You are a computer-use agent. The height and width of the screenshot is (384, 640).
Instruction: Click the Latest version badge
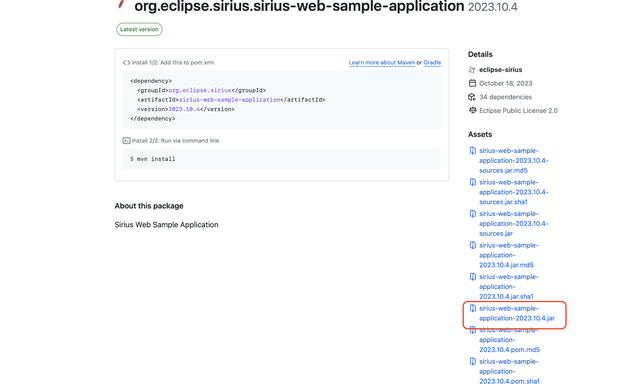click(x=139, y=29)
